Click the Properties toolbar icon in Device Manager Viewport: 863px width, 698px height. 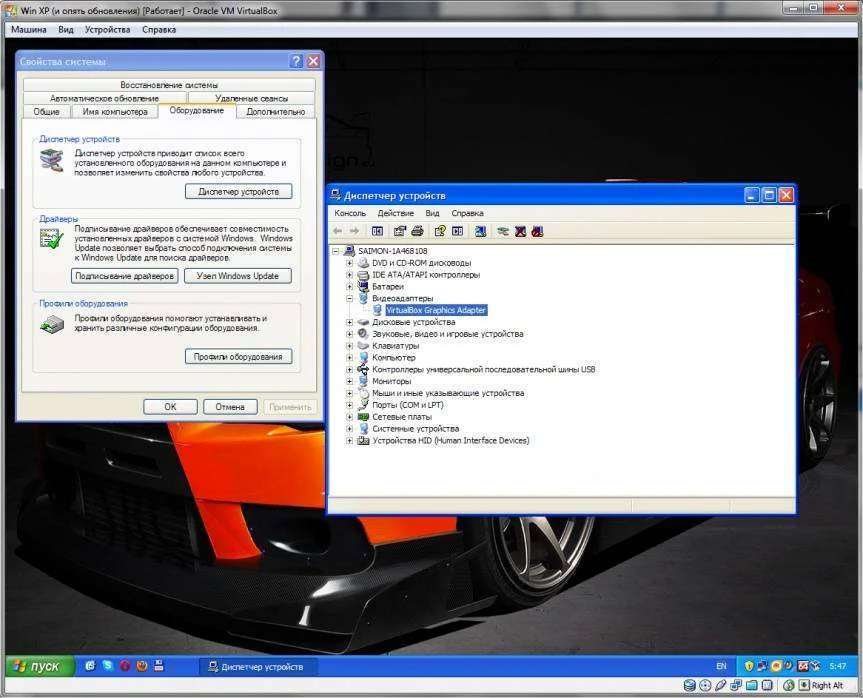point(399,231)
